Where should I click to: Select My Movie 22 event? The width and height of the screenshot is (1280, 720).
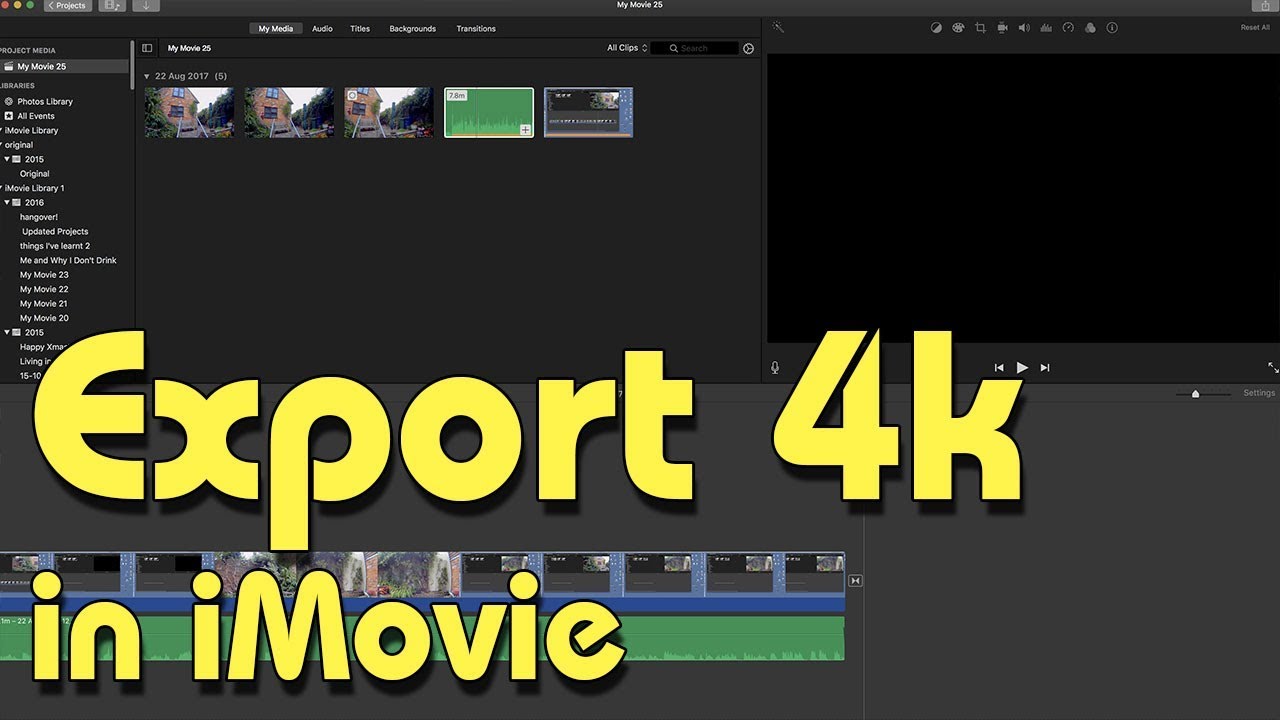44,289
